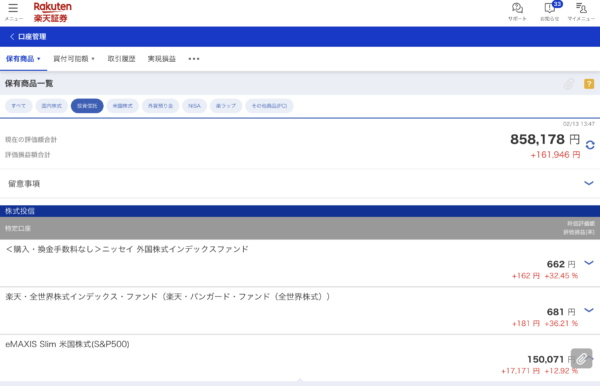Open the hamburger メニュー icon
The image size is (600, 386).
click(x=13, y=12)
